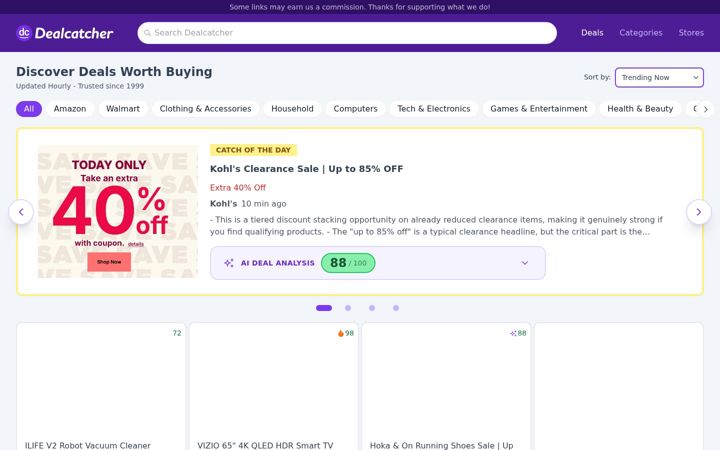
Task: Open Hoka & On Running Shoes Sale deal
Action: click(x=441, y=445)
